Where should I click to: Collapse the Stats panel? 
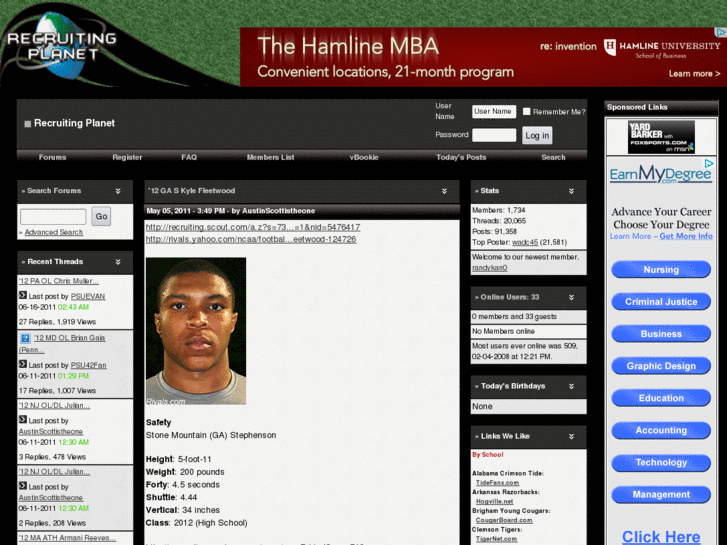(571, 191)
